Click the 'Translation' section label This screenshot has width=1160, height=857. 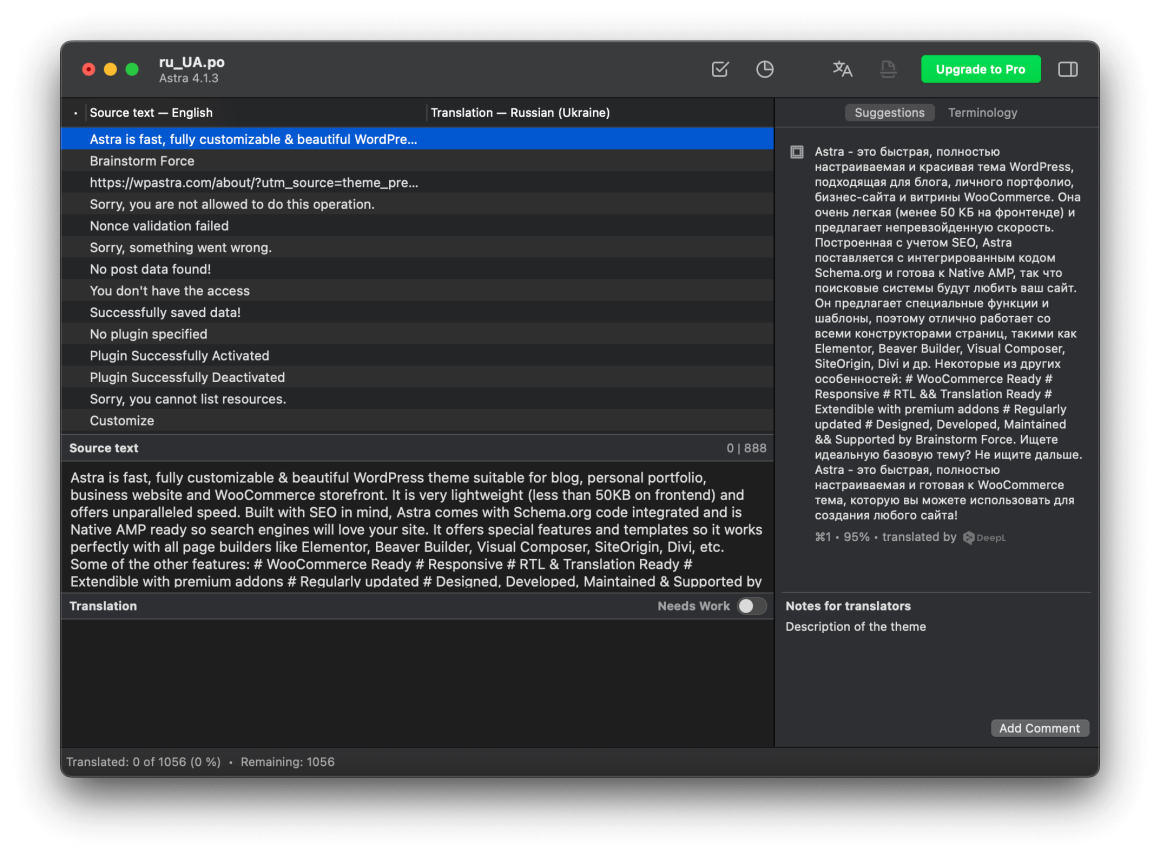[103, 606]
